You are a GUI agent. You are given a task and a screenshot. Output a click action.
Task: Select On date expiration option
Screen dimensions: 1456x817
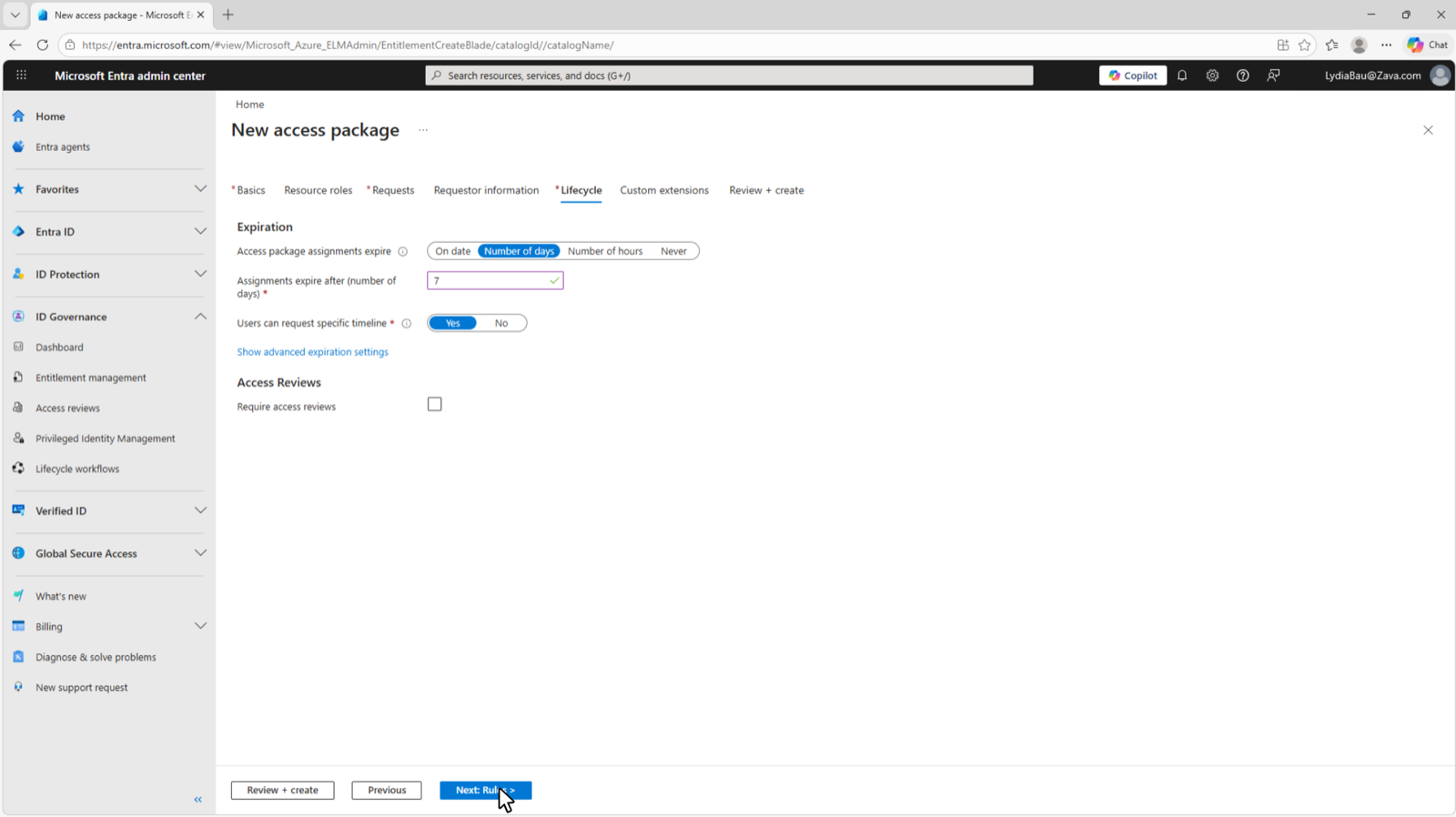(452, 251)
